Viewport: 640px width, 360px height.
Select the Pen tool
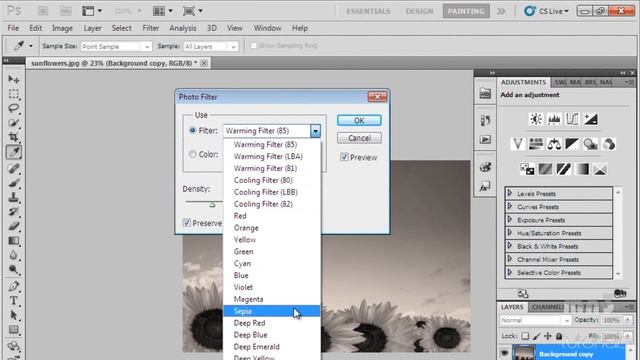[x=13, y=286]
